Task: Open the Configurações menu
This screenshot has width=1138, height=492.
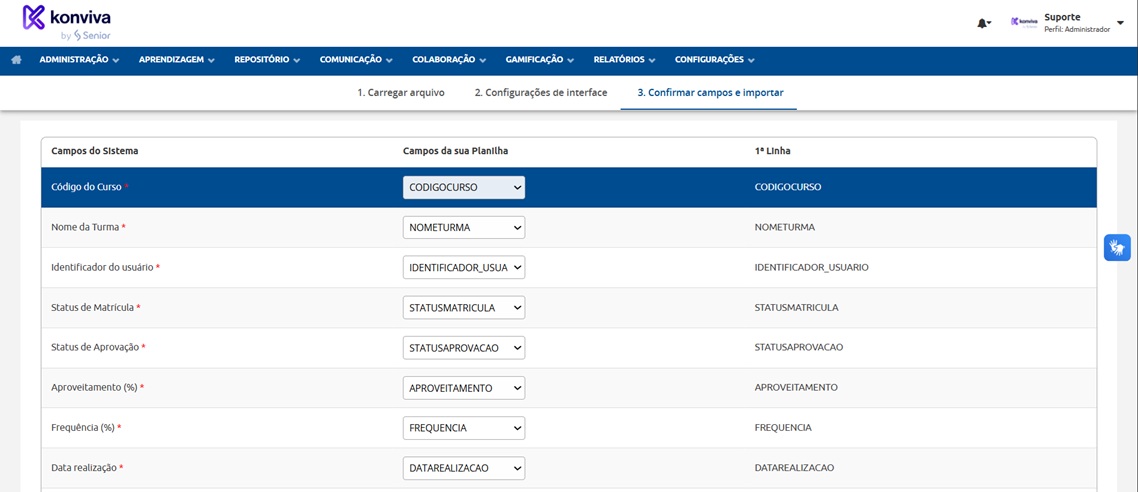Action: click(715, 60)
